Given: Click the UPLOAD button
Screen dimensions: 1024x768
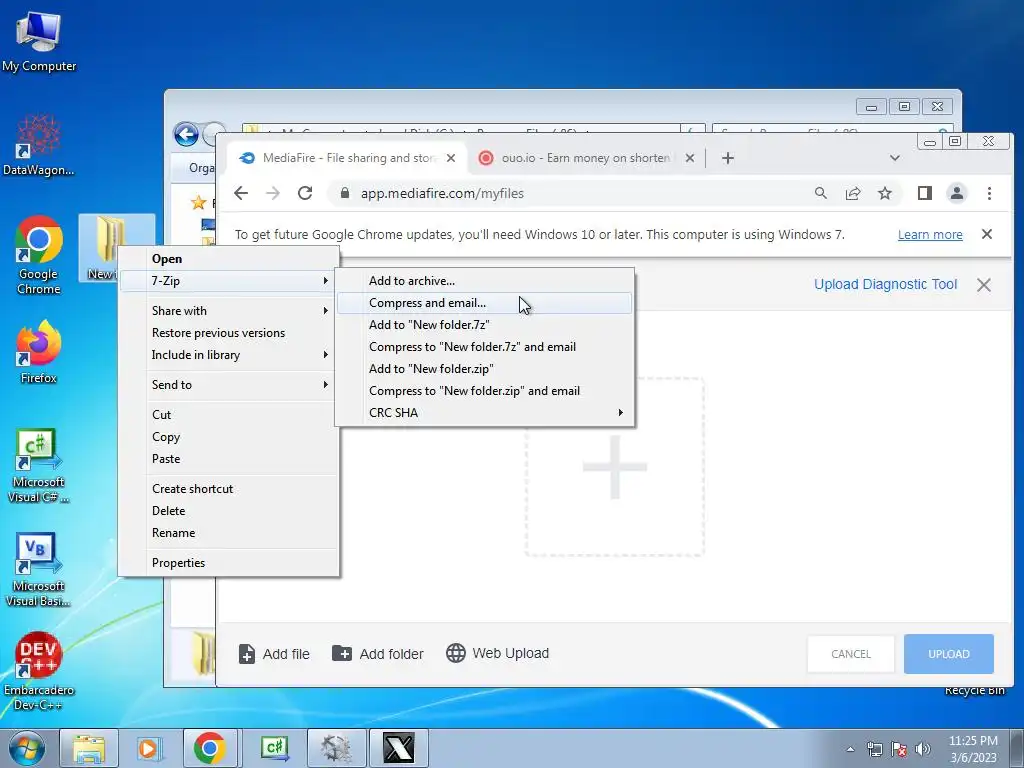Looking at the screenshot, I should pos(949,654).
